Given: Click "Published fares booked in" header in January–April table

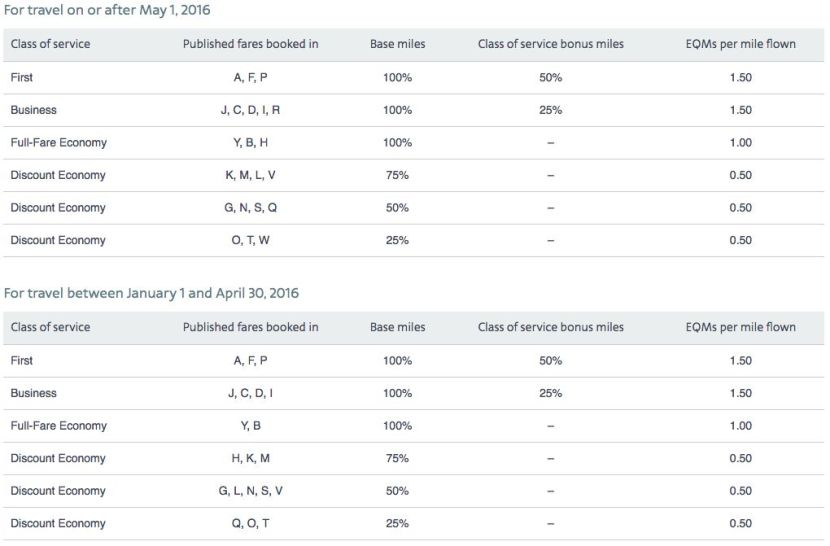Looking at the screenshot, I should pos(250,327).
